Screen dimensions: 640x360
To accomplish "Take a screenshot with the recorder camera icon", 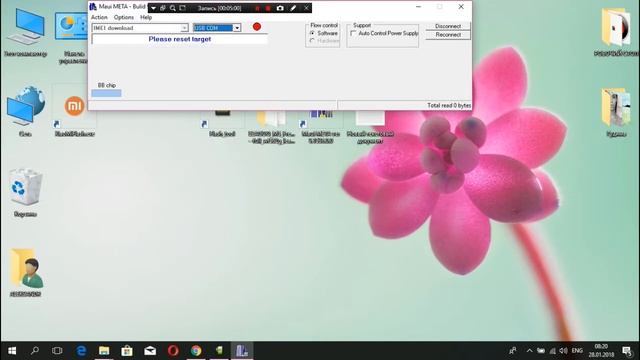I will pos(280,8).
